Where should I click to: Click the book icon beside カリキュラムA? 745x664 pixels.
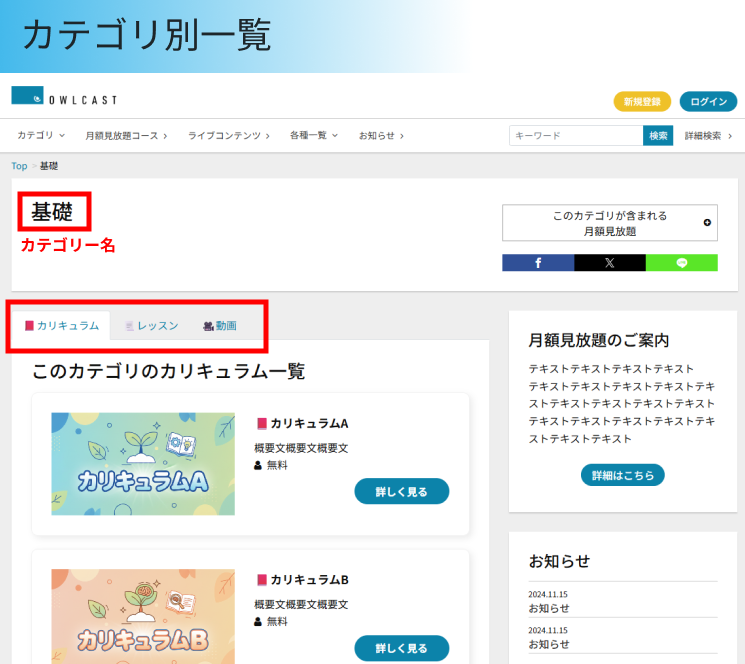coord(262,423)
